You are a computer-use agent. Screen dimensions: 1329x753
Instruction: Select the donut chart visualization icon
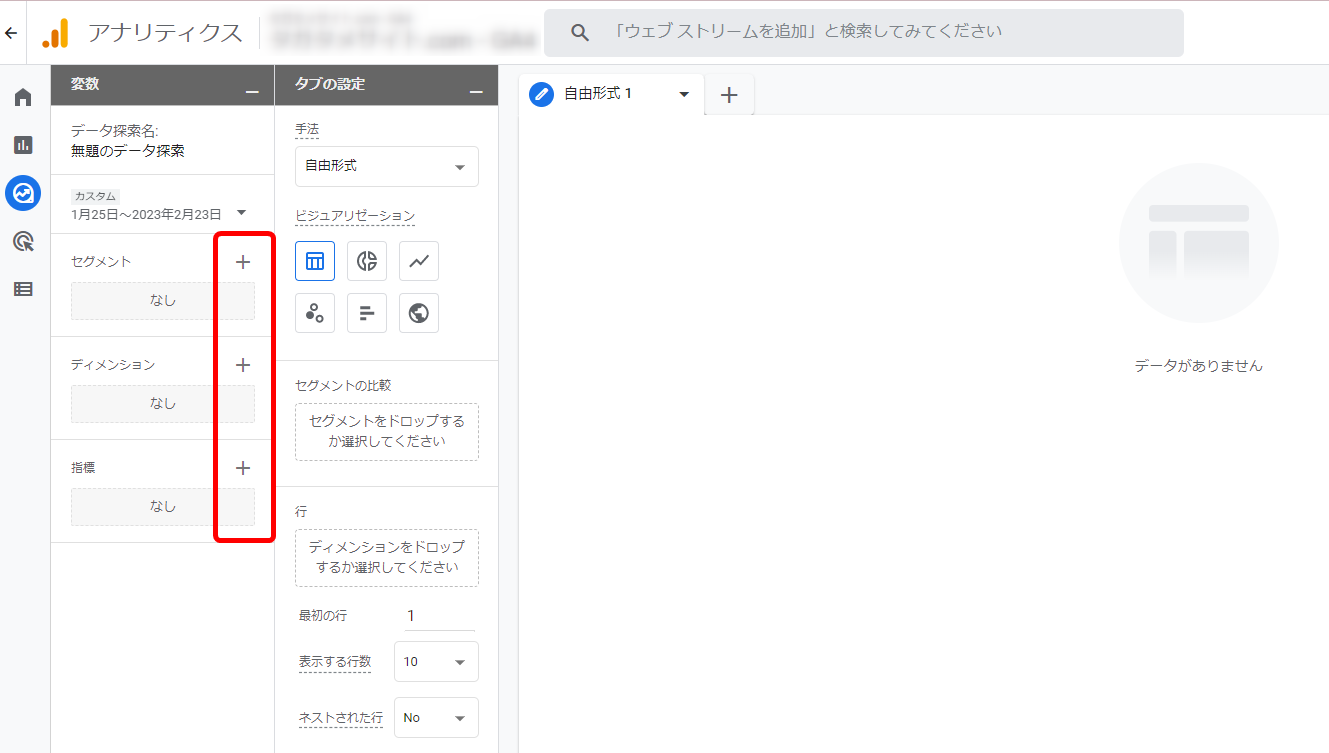click(367, 261)
